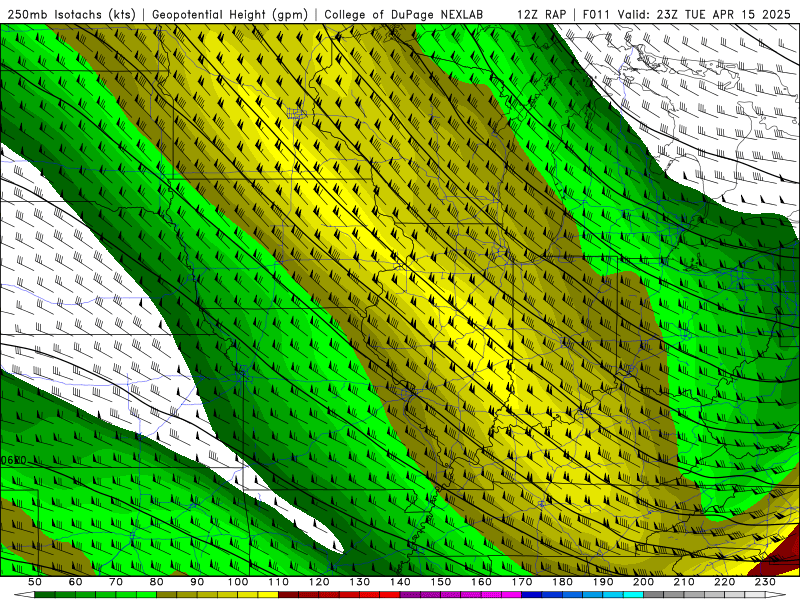This screenshot has width=800, height=600.
Task: Click the 160 value on the color scale
Action: click(481, 582)
